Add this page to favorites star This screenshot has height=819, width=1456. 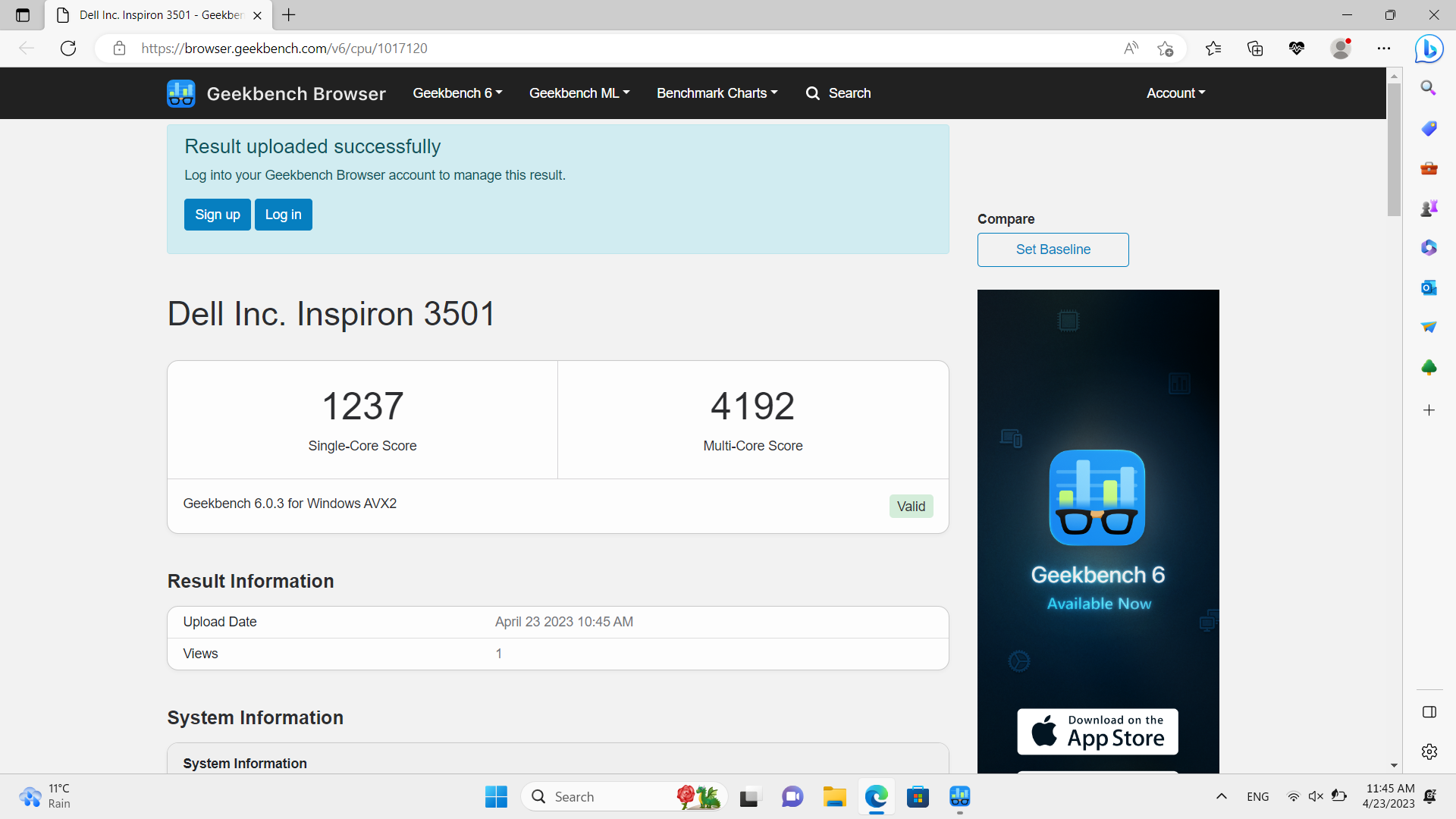point(1166,49)
